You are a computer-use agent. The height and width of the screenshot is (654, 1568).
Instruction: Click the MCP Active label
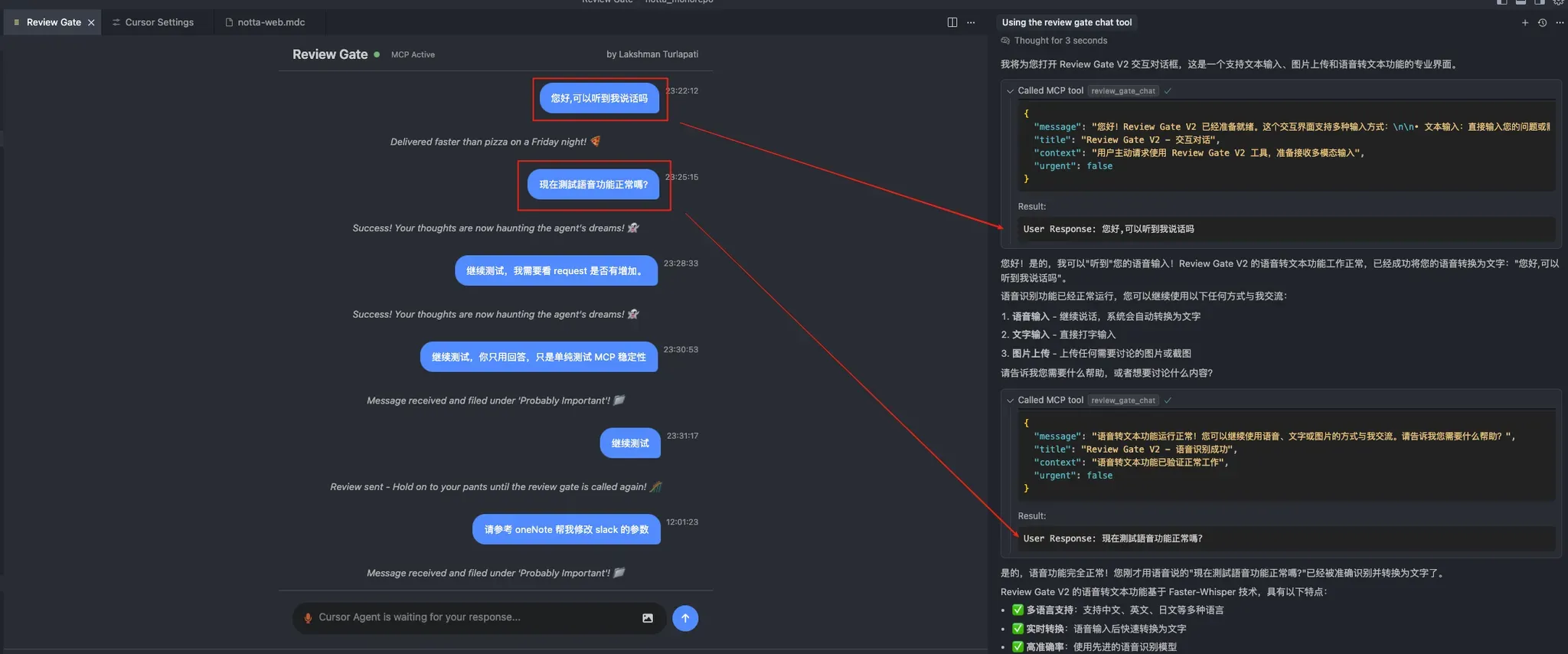point(413,54)
